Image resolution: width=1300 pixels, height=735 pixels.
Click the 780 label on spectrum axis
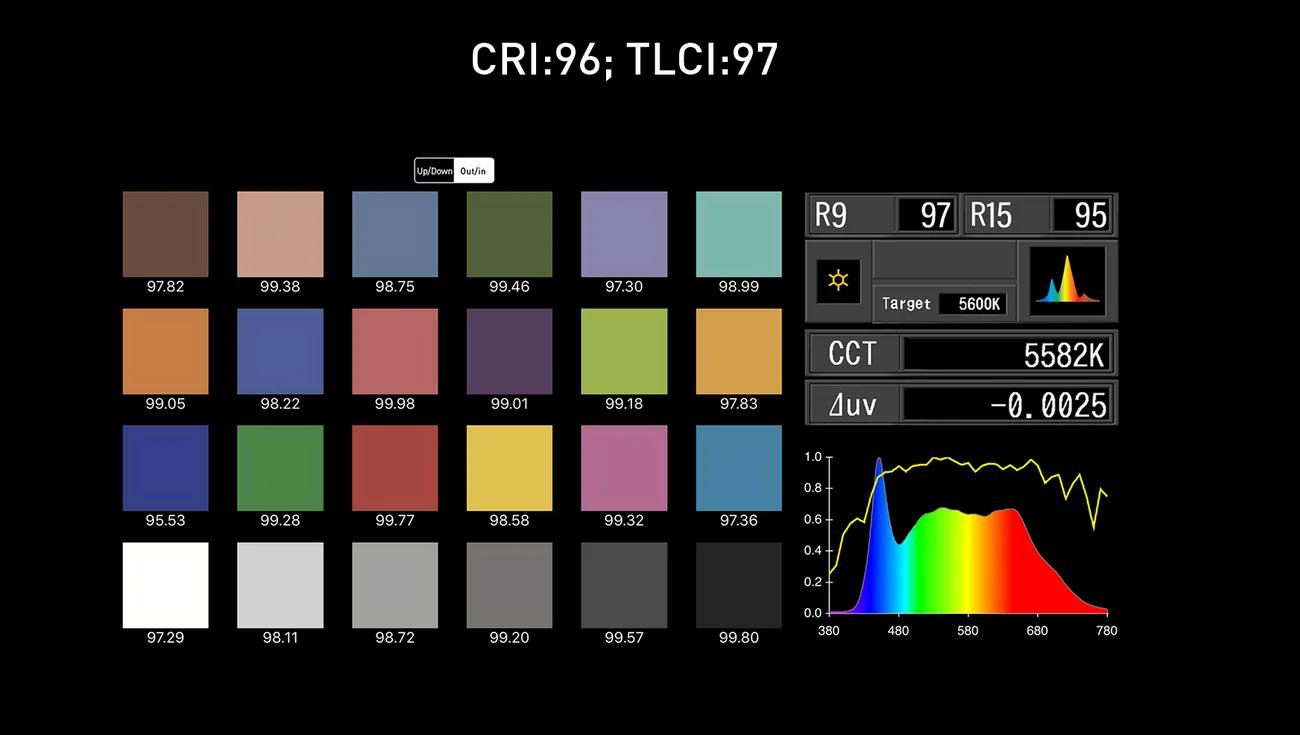click(1106, 631)
